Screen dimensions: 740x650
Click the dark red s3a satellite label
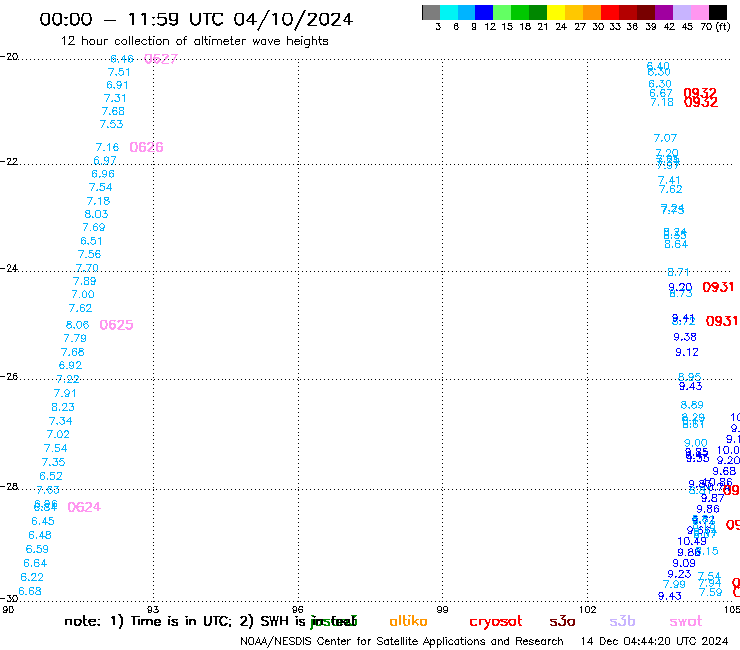coord(562,622)
